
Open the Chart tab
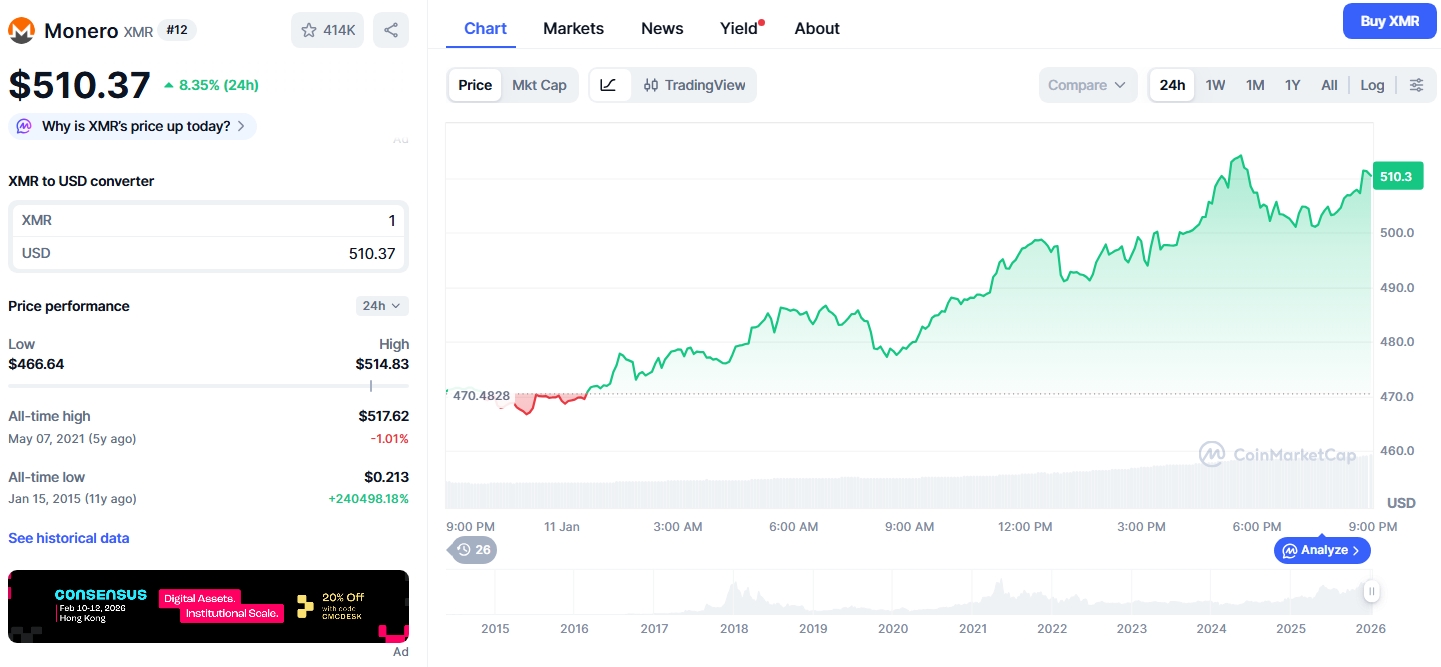coord(485,29)
